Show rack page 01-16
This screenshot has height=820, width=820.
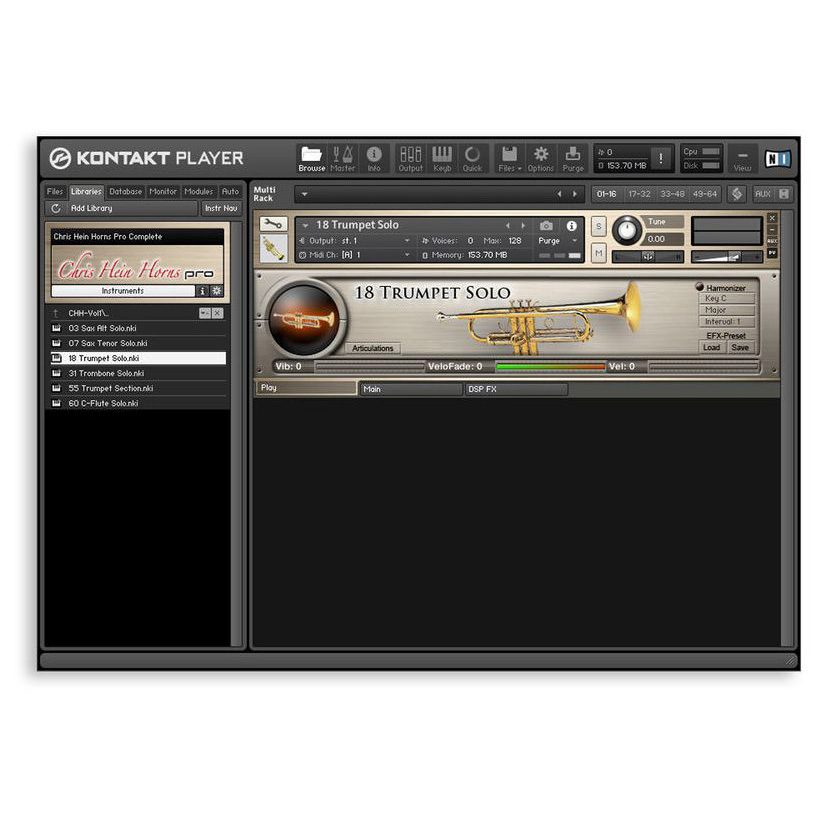[607, 194]
